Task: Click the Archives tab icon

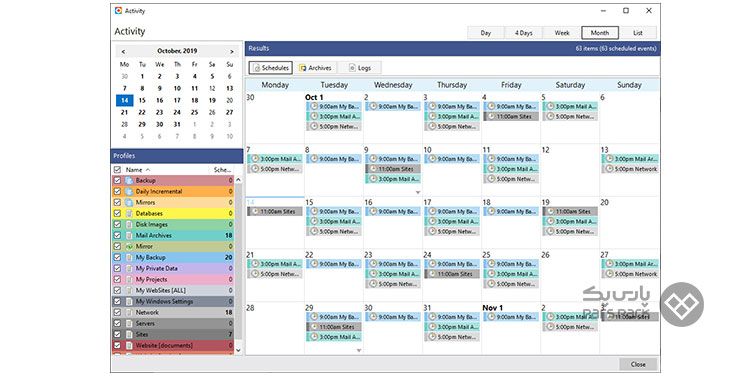Action: (x=302, y=68)
